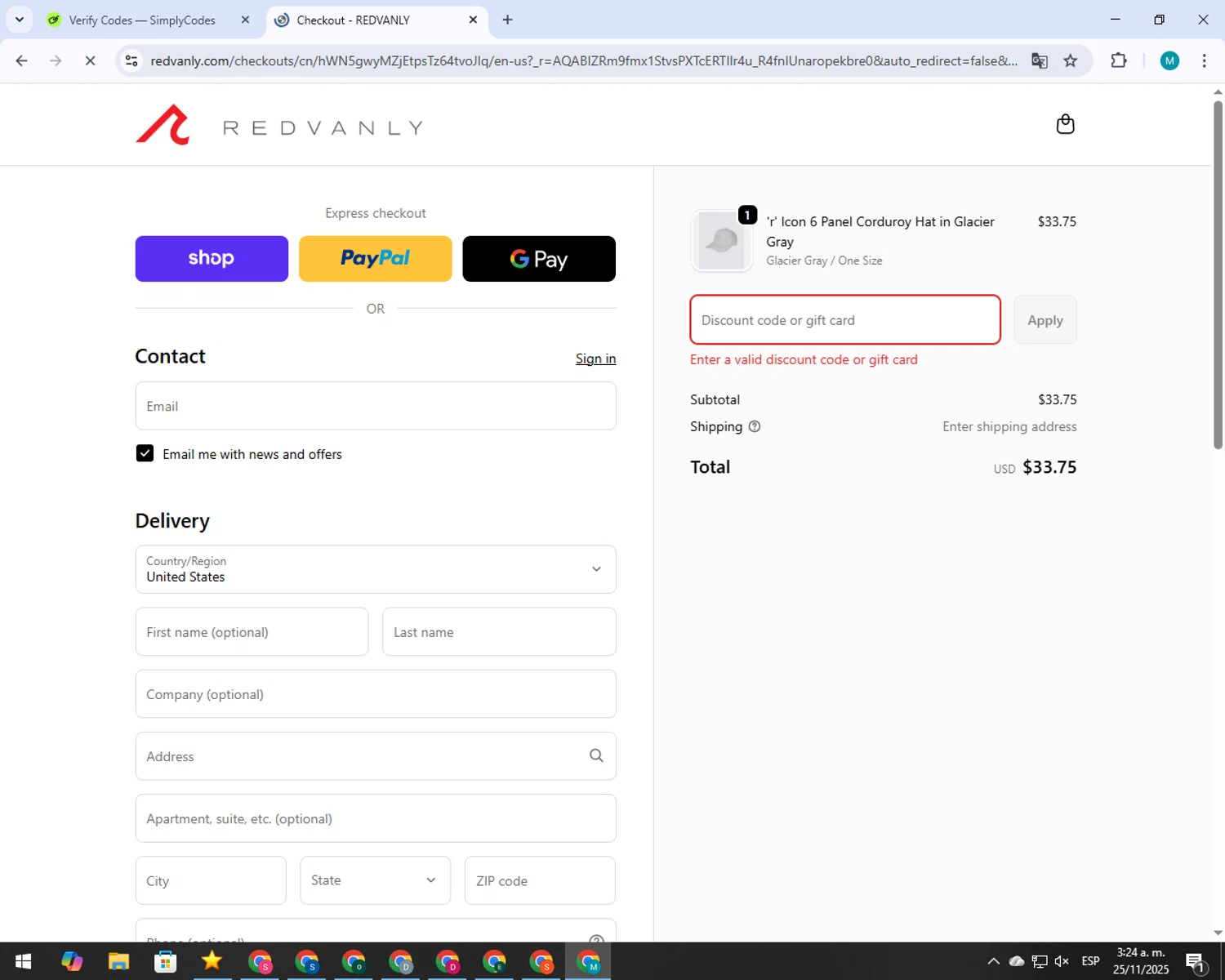Viewport: 1225px width, 980px height.
Task: Open the yellow star app in taskbar
Action: [212, 962]
